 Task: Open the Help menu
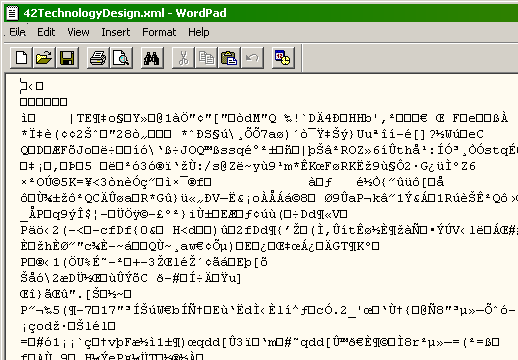click(199, 32)
